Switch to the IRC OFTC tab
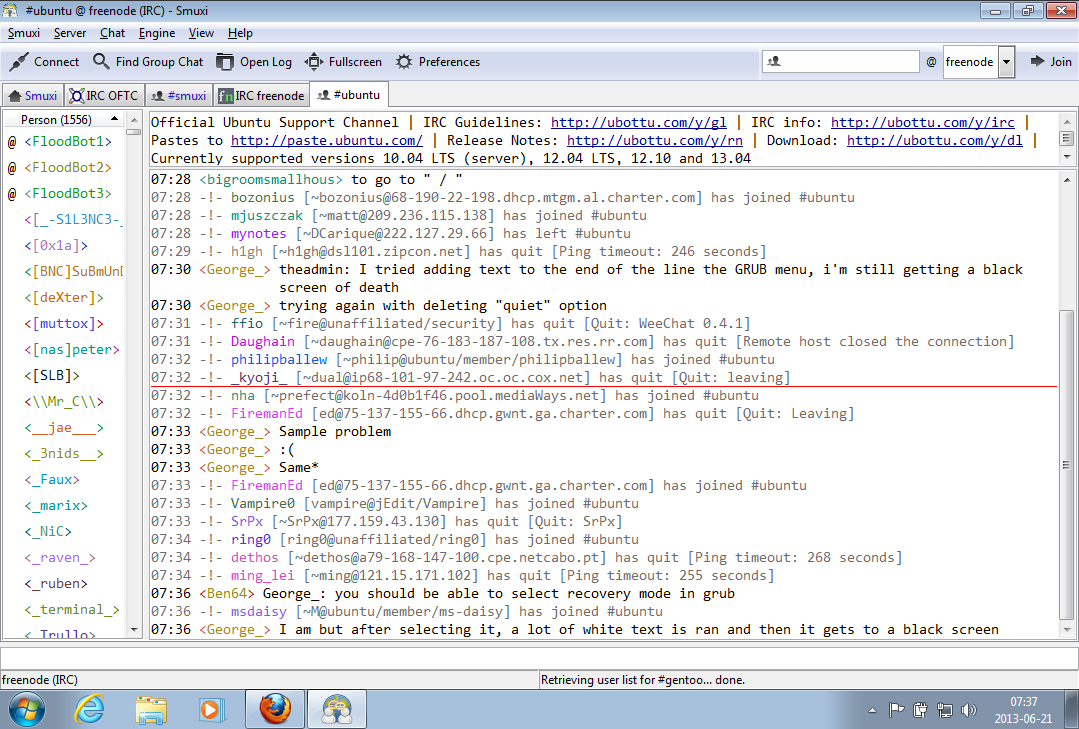This screenshot has height=729, width=1079. point(104,96)
